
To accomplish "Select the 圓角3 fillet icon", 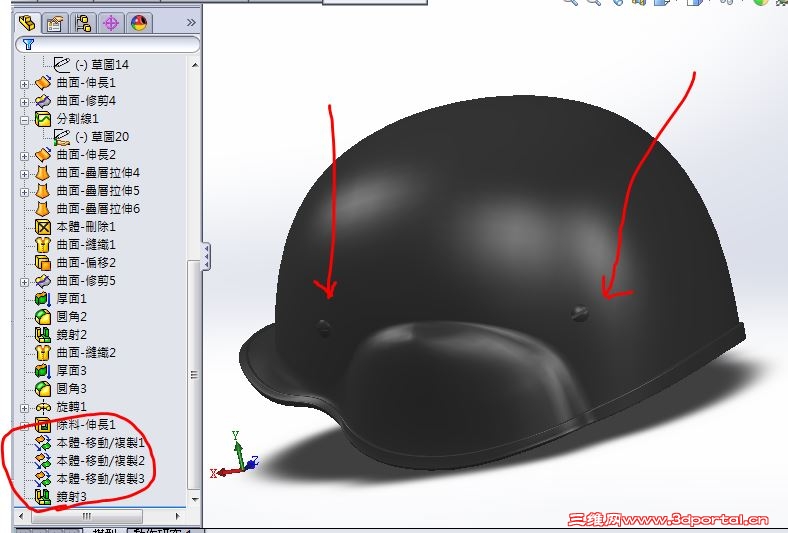I will 43,388.
